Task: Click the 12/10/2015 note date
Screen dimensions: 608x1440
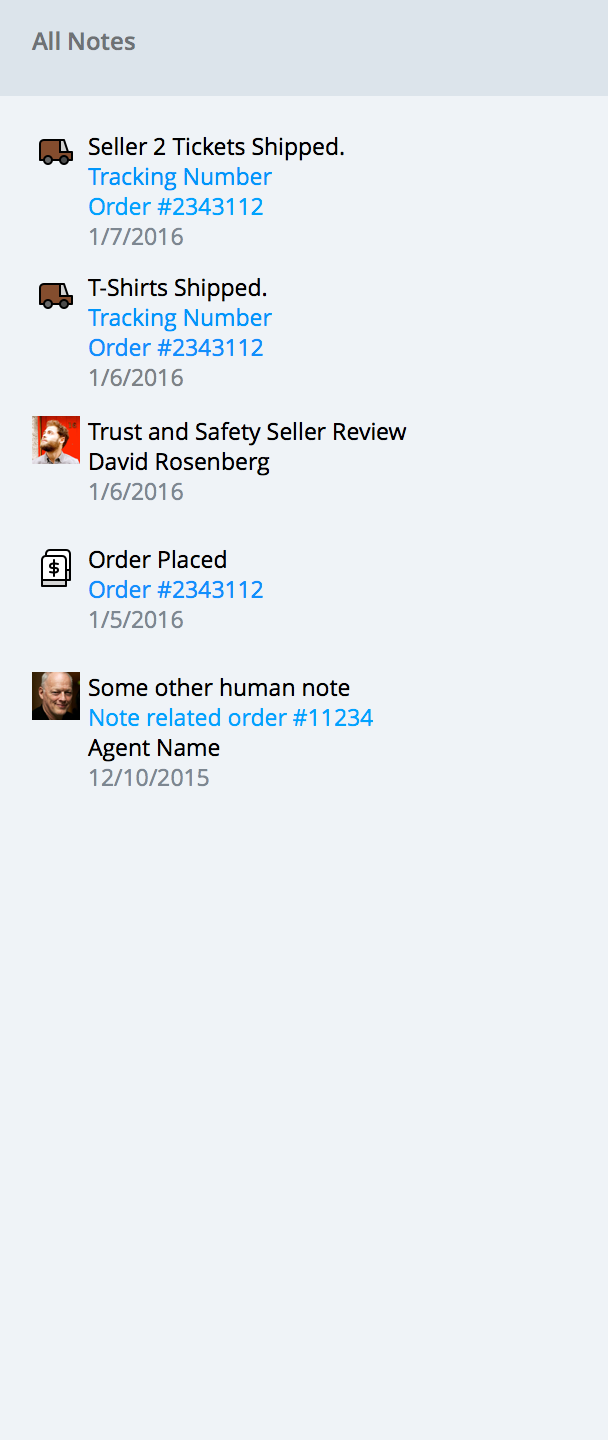Action: click(x=149, y=778)
